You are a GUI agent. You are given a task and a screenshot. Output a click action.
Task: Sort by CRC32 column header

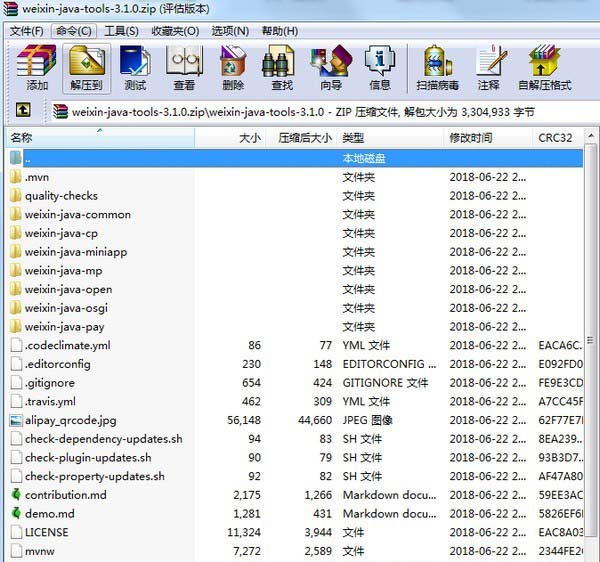[x=558, y=138]
